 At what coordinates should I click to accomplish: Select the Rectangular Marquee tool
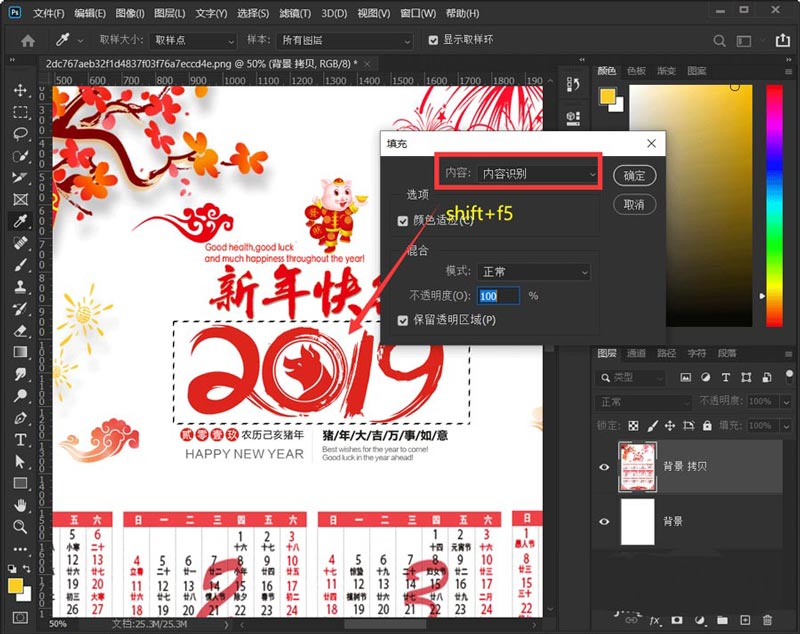click(x=20, y=112)
